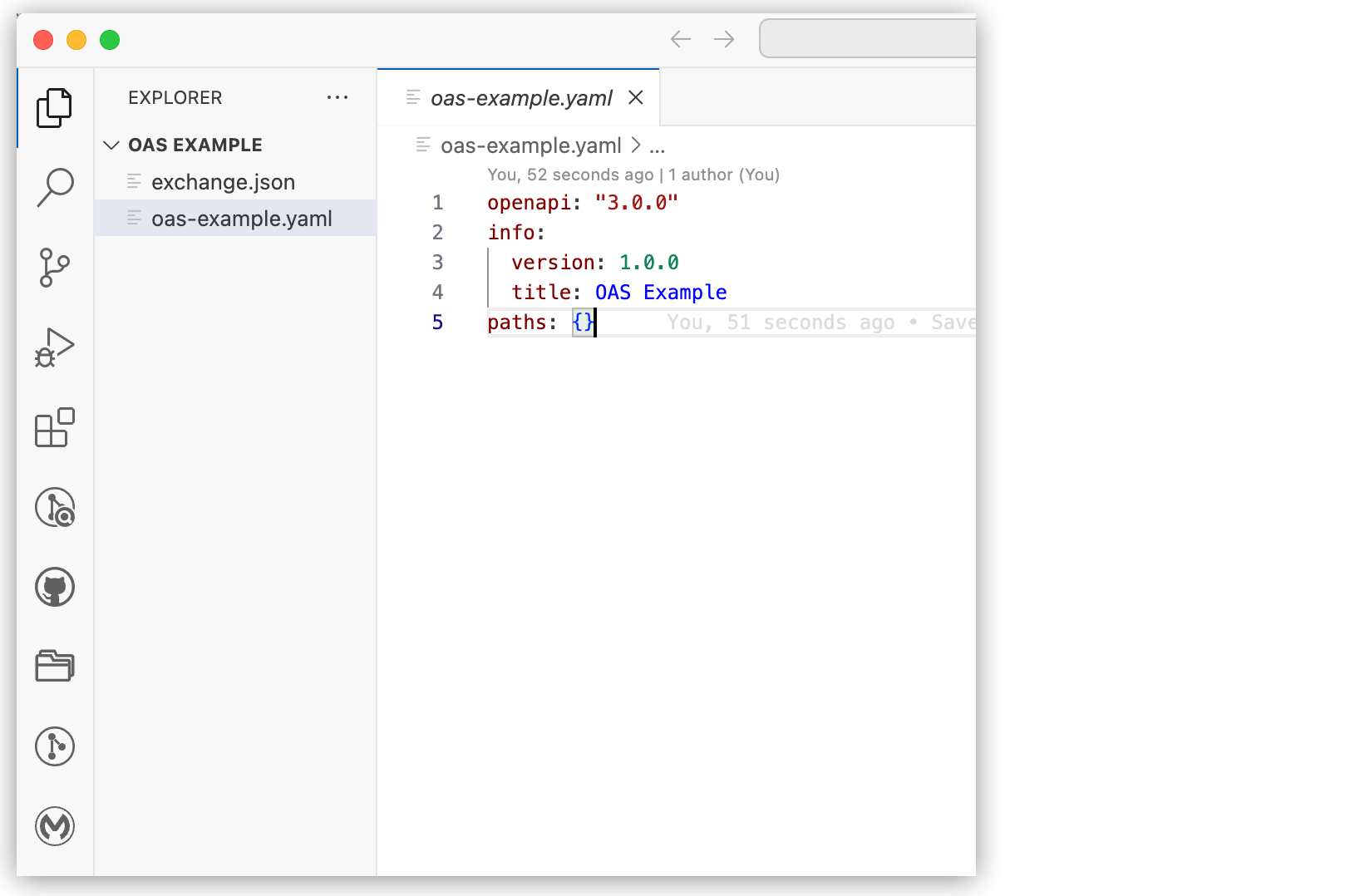
Task: Open the Run and Debug view
Action: point(54,348)
